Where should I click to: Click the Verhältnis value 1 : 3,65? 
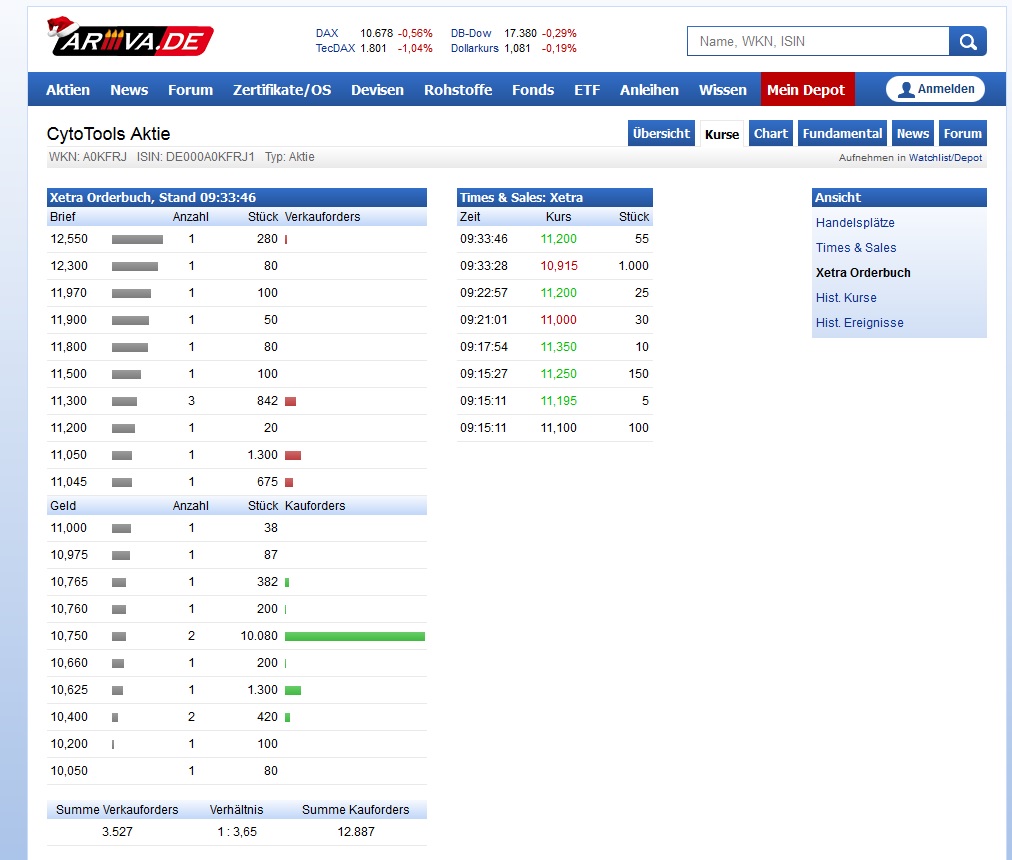(x=237, y=832)
